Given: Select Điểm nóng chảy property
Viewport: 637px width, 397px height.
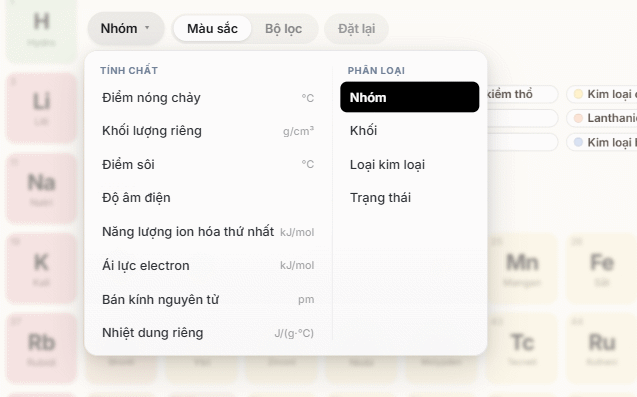Looking at the screenshot, I should tap(208, 98).
